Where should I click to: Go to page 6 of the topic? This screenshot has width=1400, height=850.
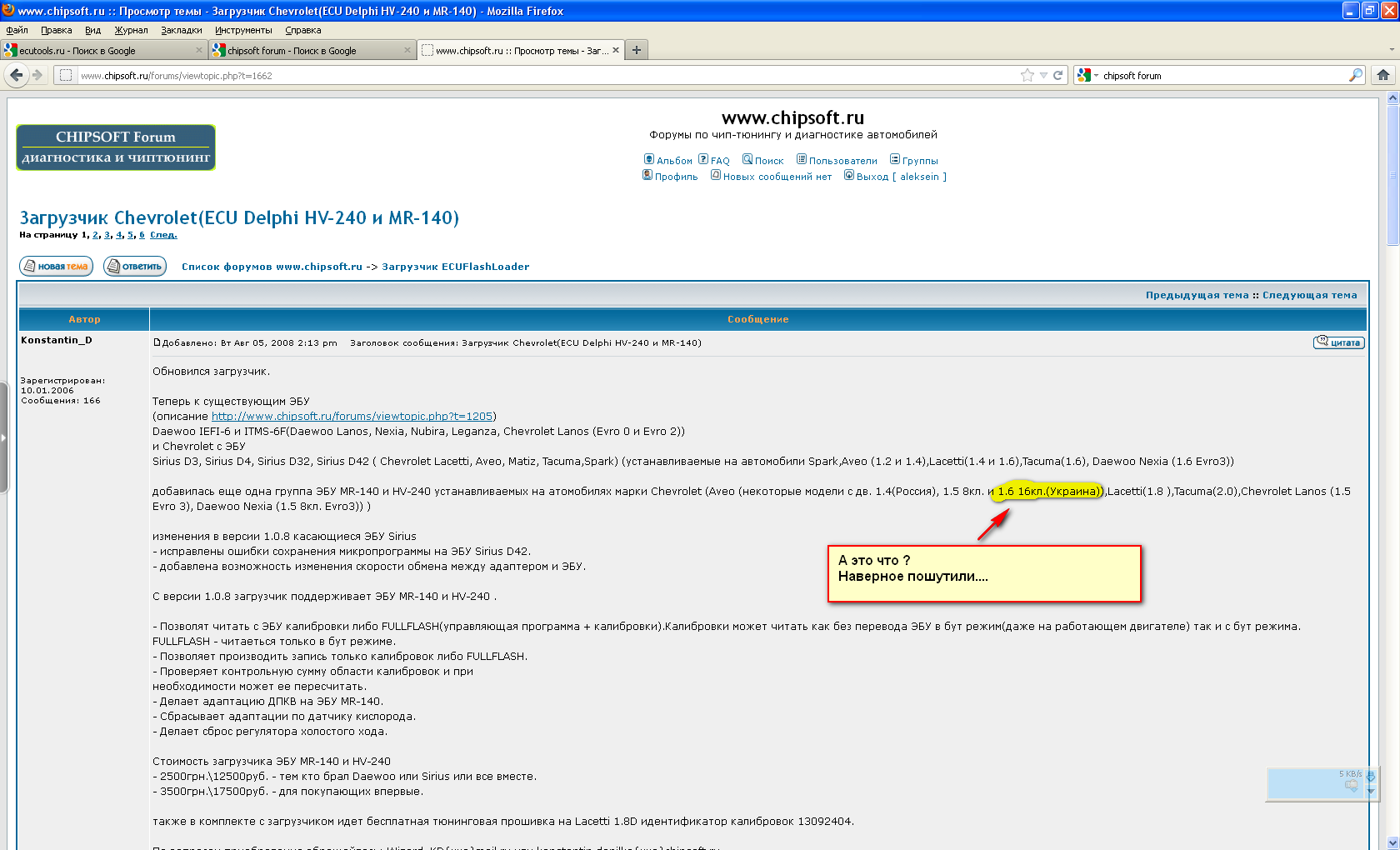click(x=142, y=235)
